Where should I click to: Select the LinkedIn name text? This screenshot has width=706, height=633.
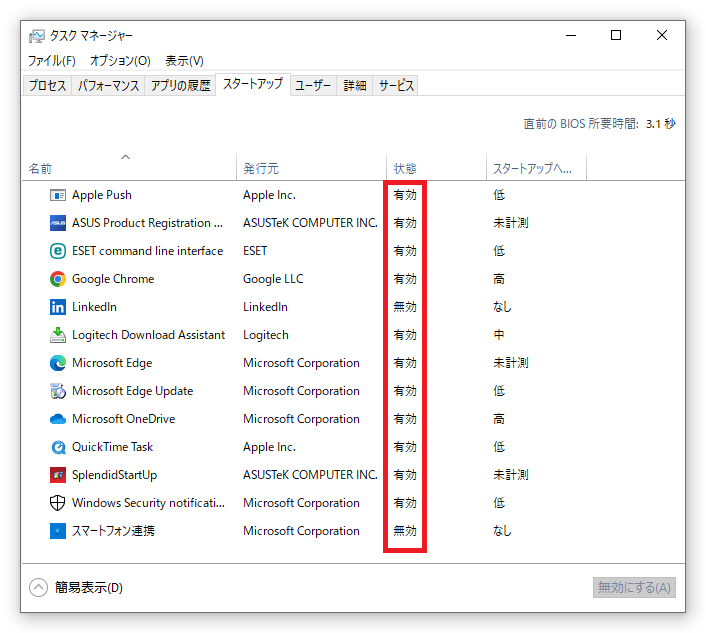[x=94, y=307]
